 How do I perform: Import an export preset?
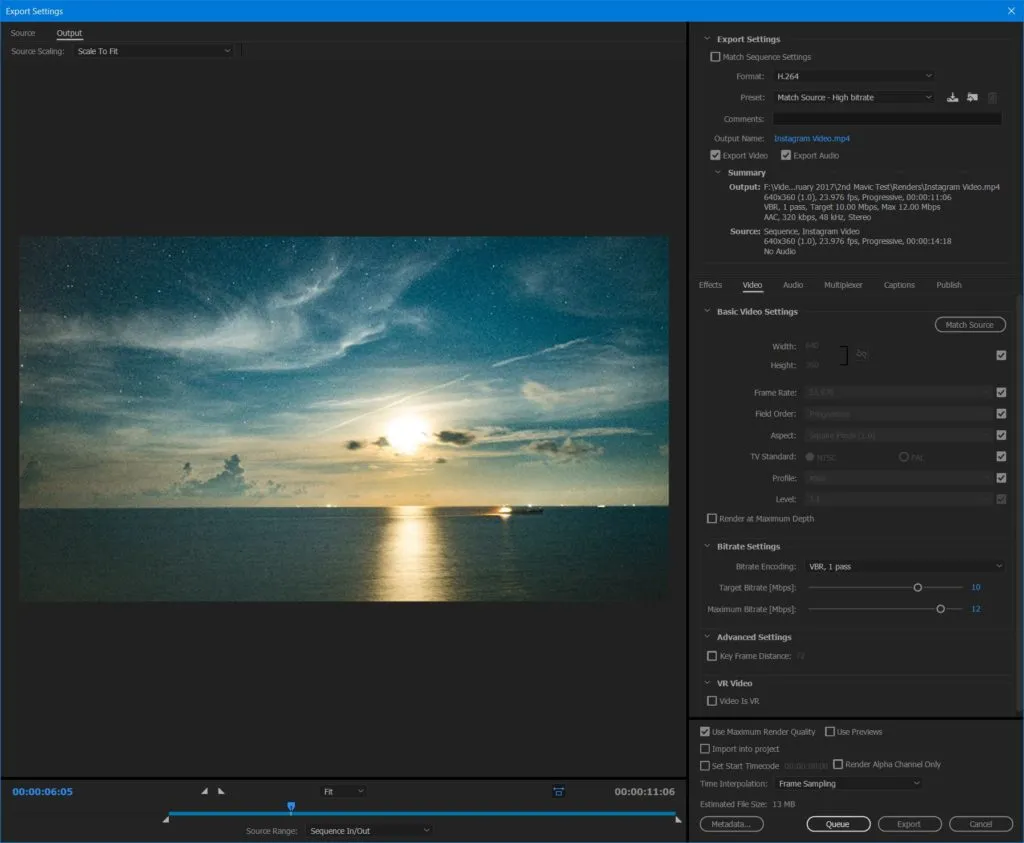[971, 97]
